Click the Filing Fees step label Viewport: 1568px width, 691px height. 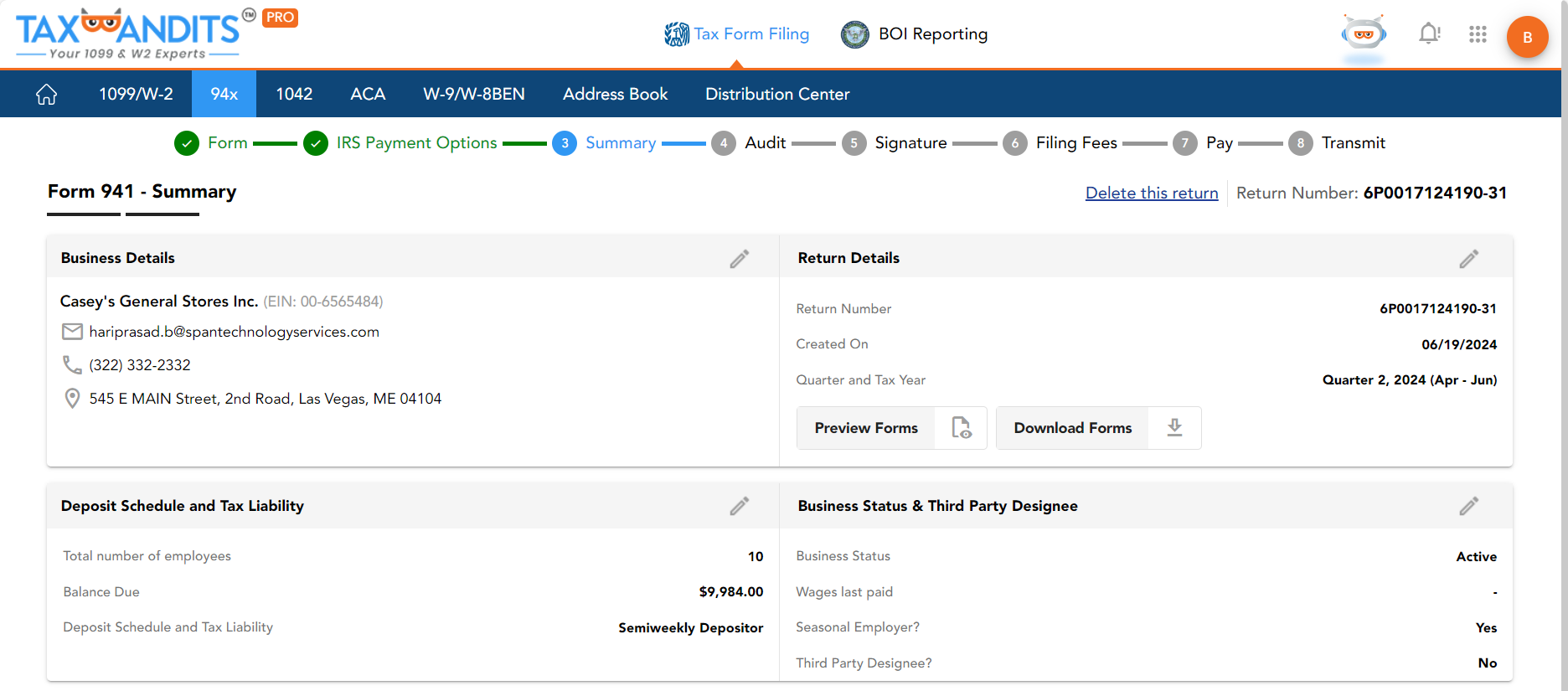coord(1076,143)
